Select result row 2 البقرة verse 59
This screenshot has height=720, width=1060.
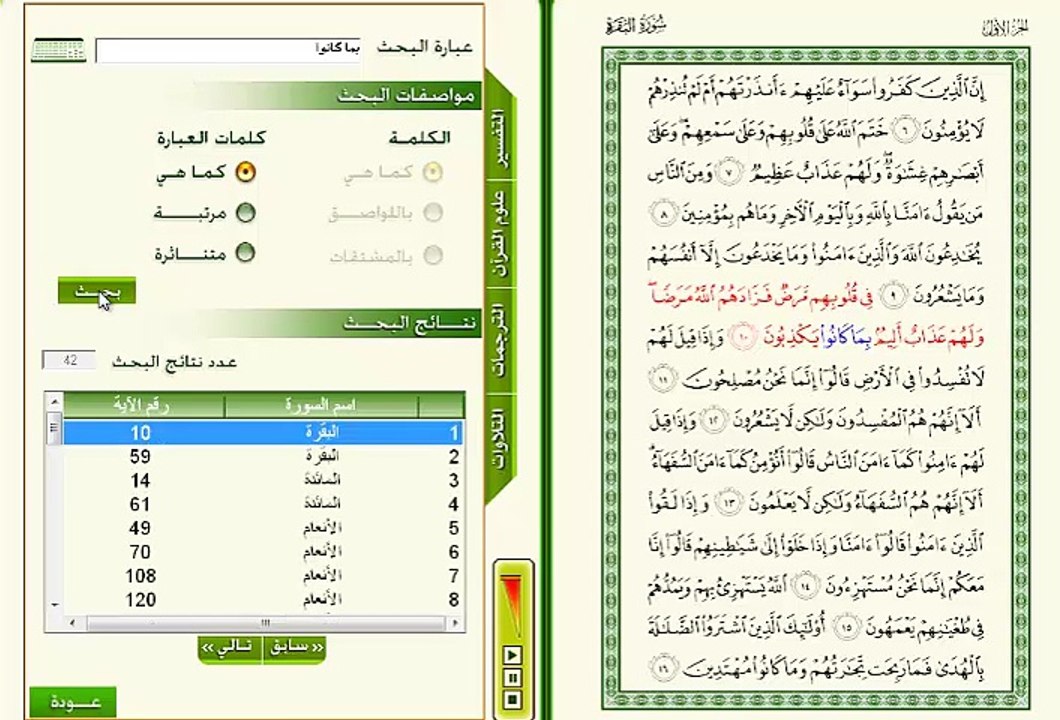264,457
